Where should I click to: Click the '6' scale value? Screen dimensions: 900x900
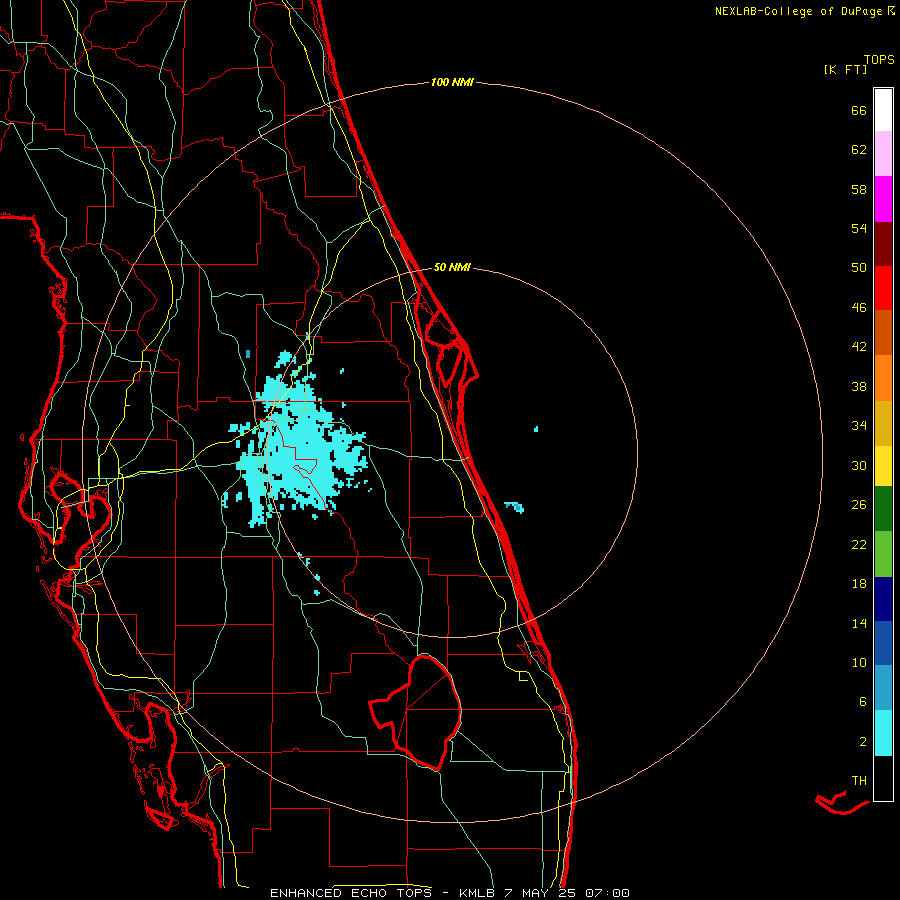point(863,702)
